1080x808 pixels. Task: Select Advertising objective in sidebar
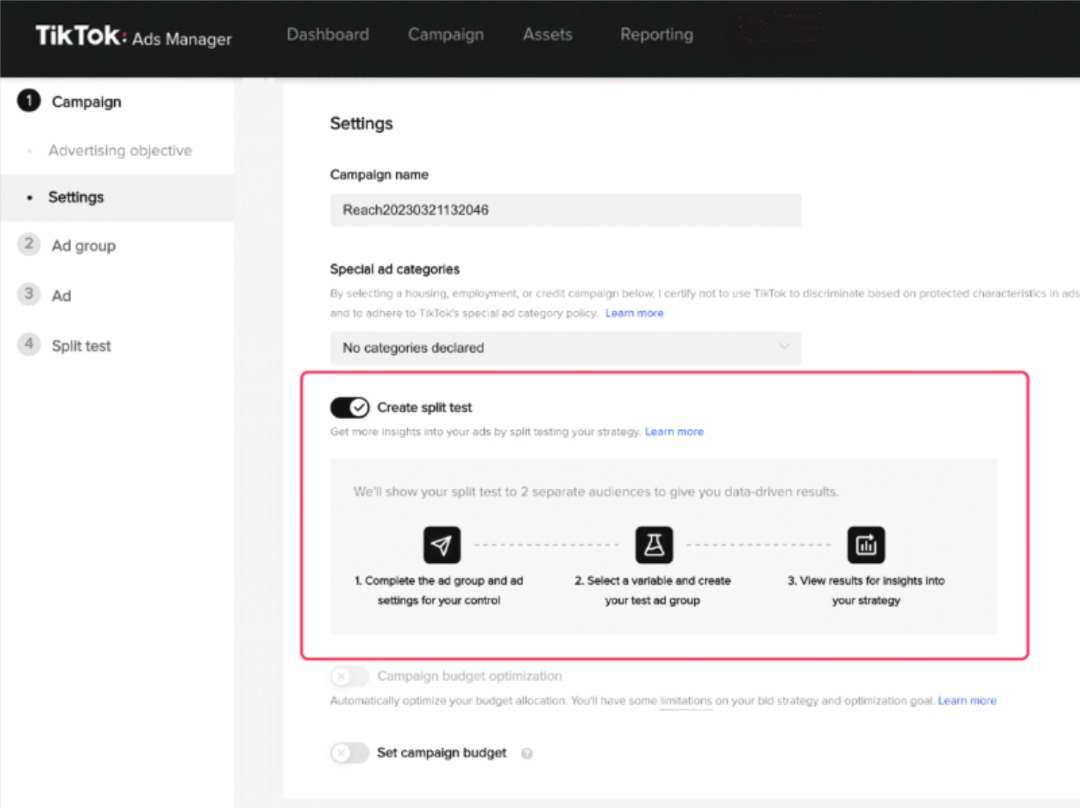coord(120,151)
